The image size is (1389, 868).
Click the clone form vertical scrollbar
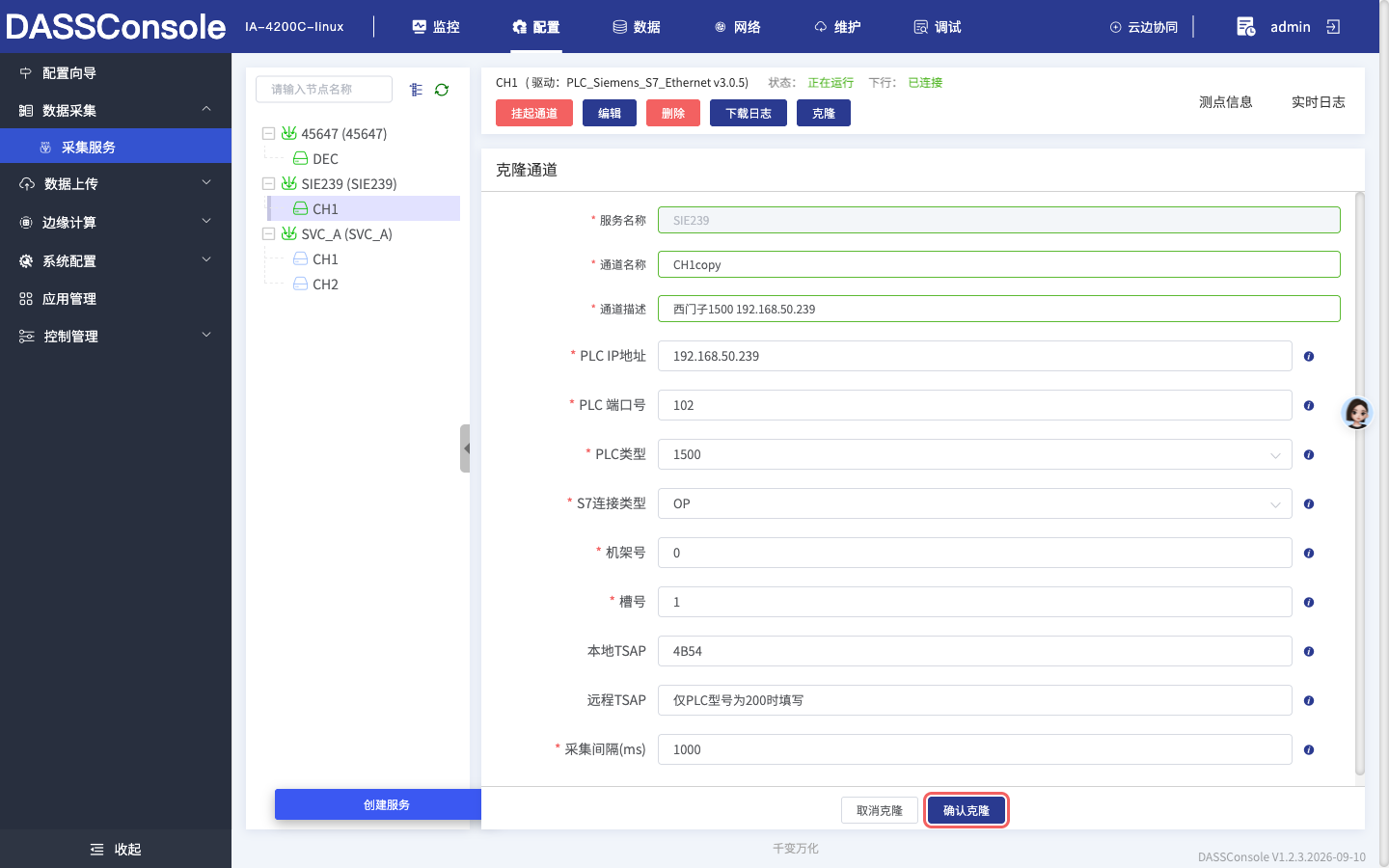pyautogui.click(x=1360, y=482)
